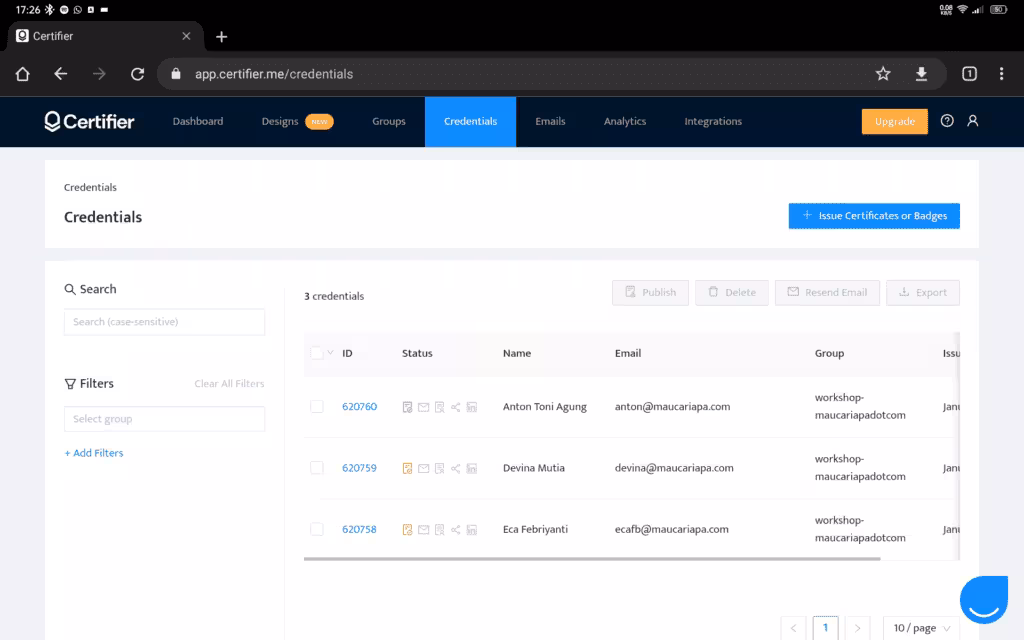This screenshot has width=1024, height=640.
Task: Open the help question mark icon
Action: tap(947, 121)
